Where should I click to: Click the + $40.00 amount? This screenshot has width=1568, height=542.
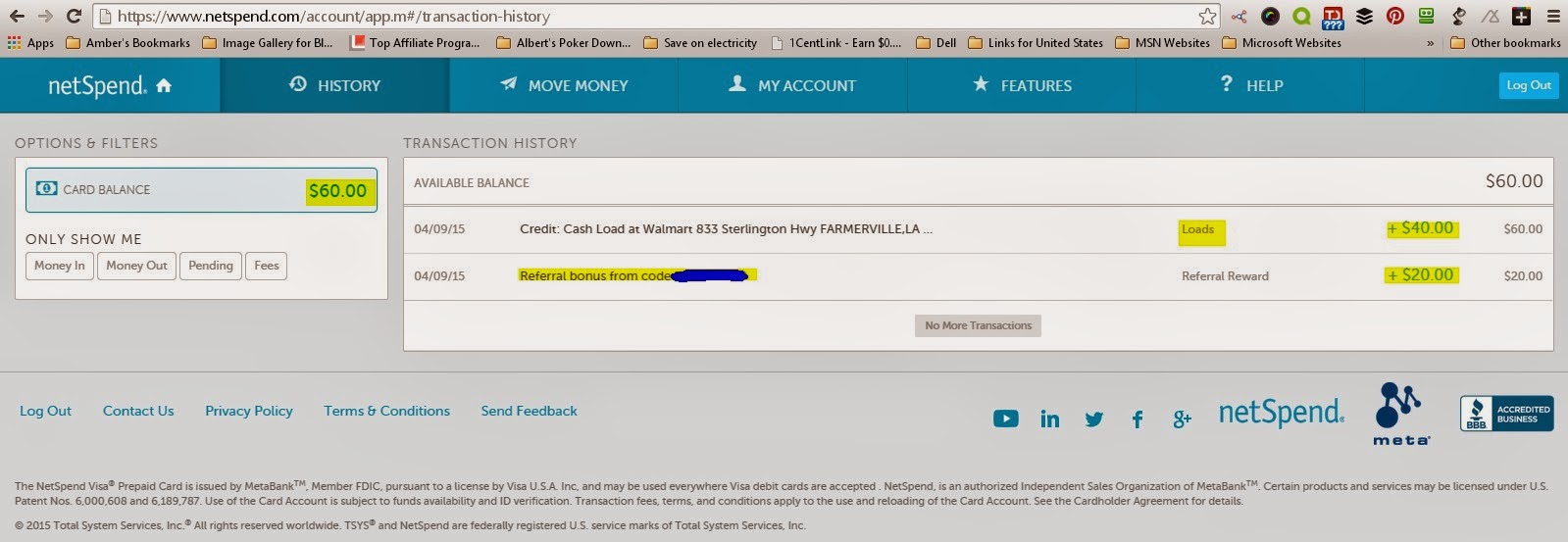(1421, 228)
